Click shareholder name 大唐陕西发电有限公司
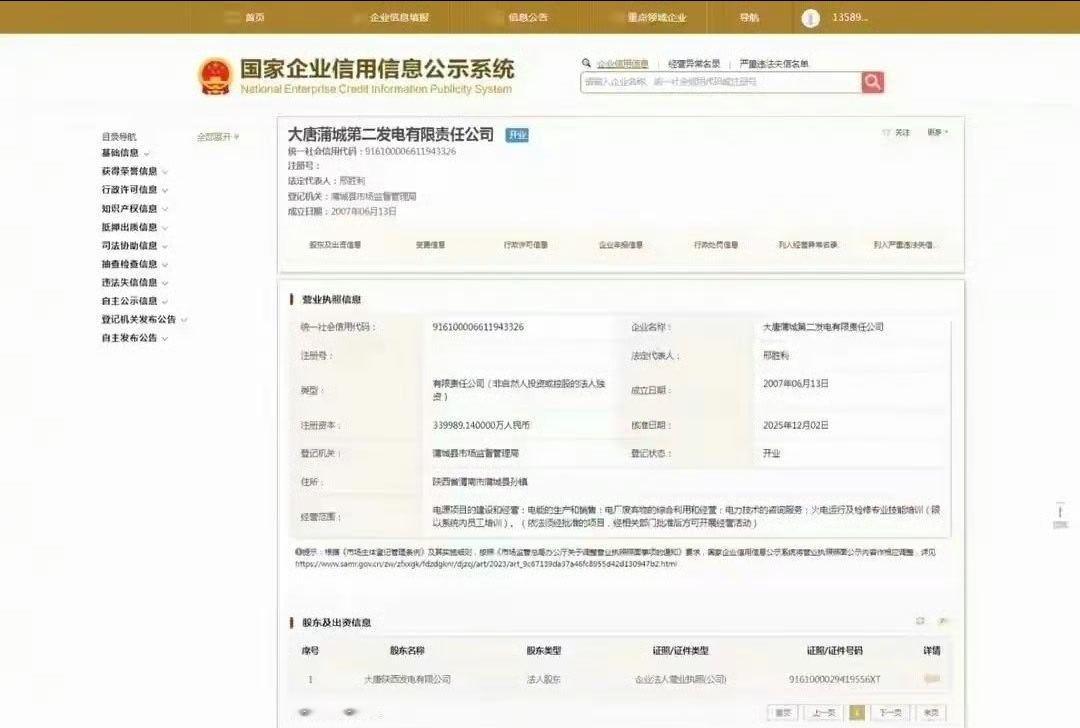 (407, 679)
